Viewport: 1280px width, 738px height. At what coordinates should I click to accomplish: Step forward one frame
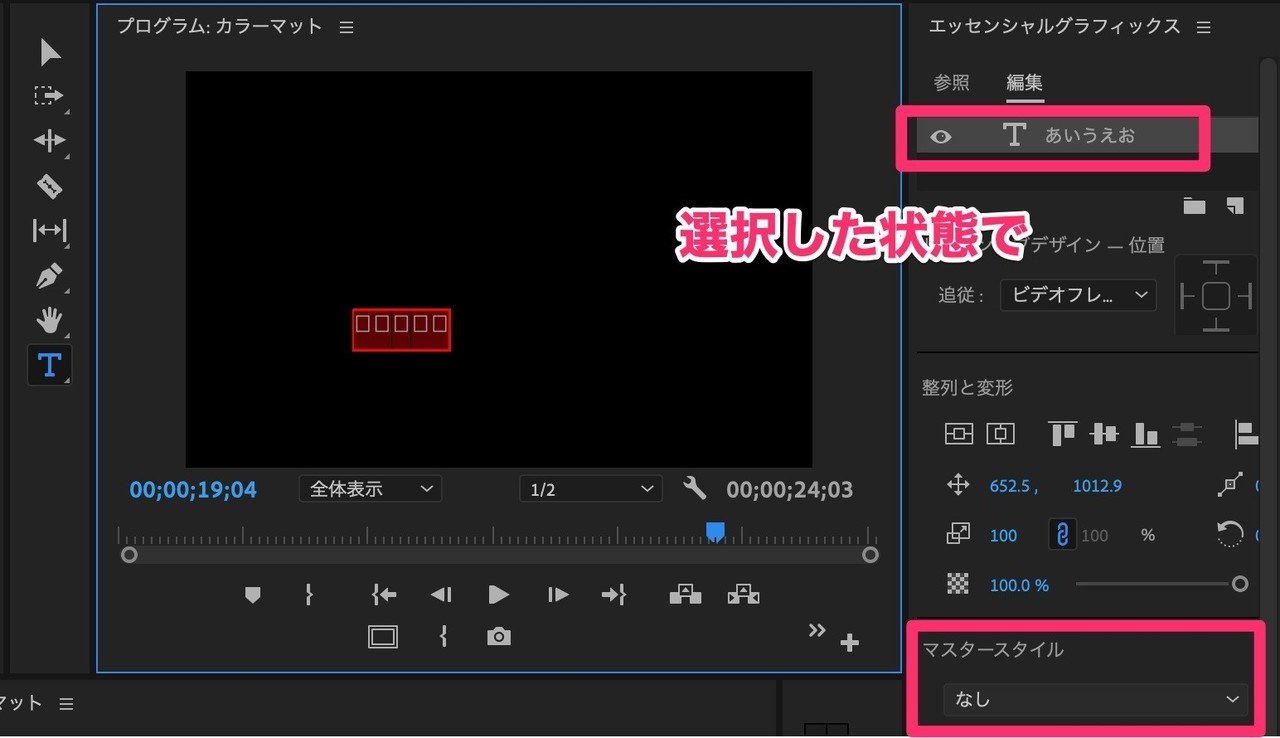[557, 595]
